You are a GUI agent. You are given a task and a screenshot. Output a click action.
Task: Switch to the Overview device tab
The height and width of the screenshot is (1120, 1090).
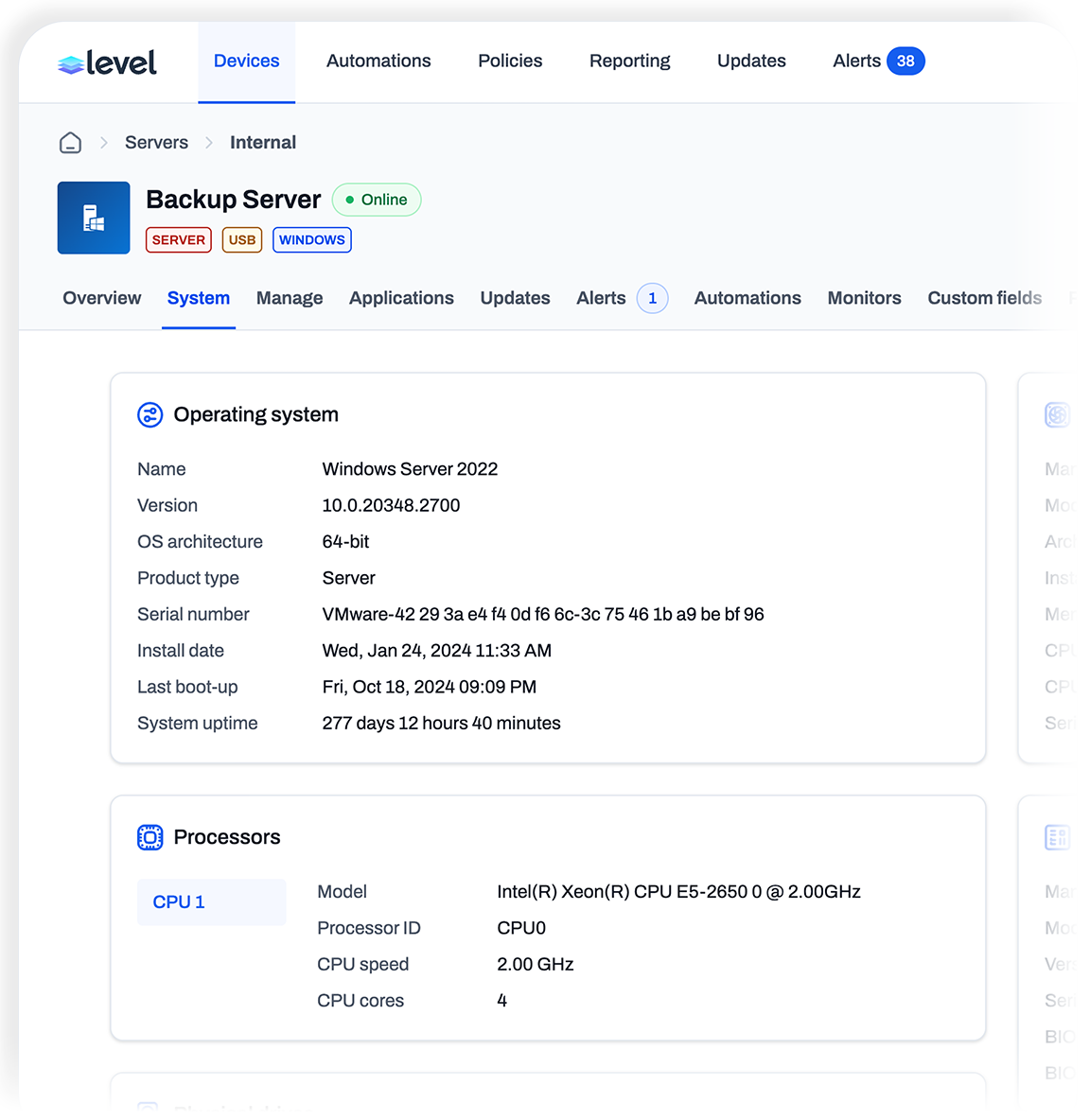[x=102, y=299]
